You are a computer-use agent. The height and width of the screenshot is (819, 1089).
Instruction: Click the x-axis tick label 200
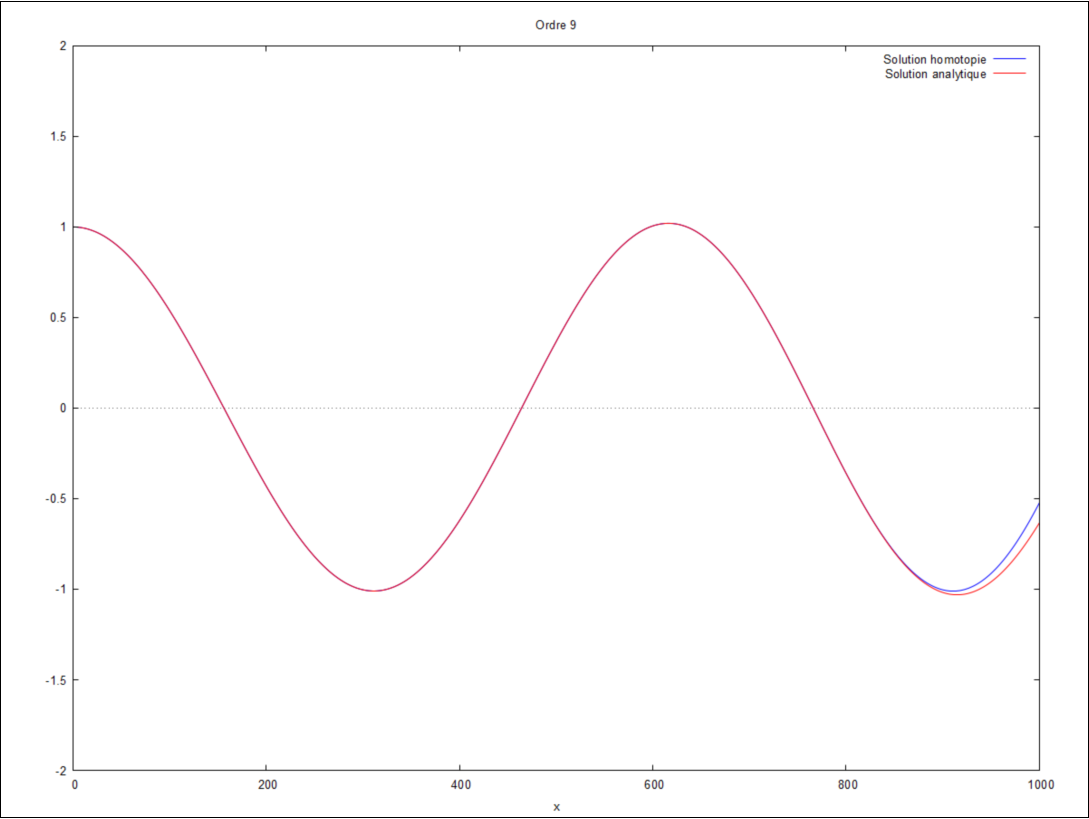pos(267,785)
